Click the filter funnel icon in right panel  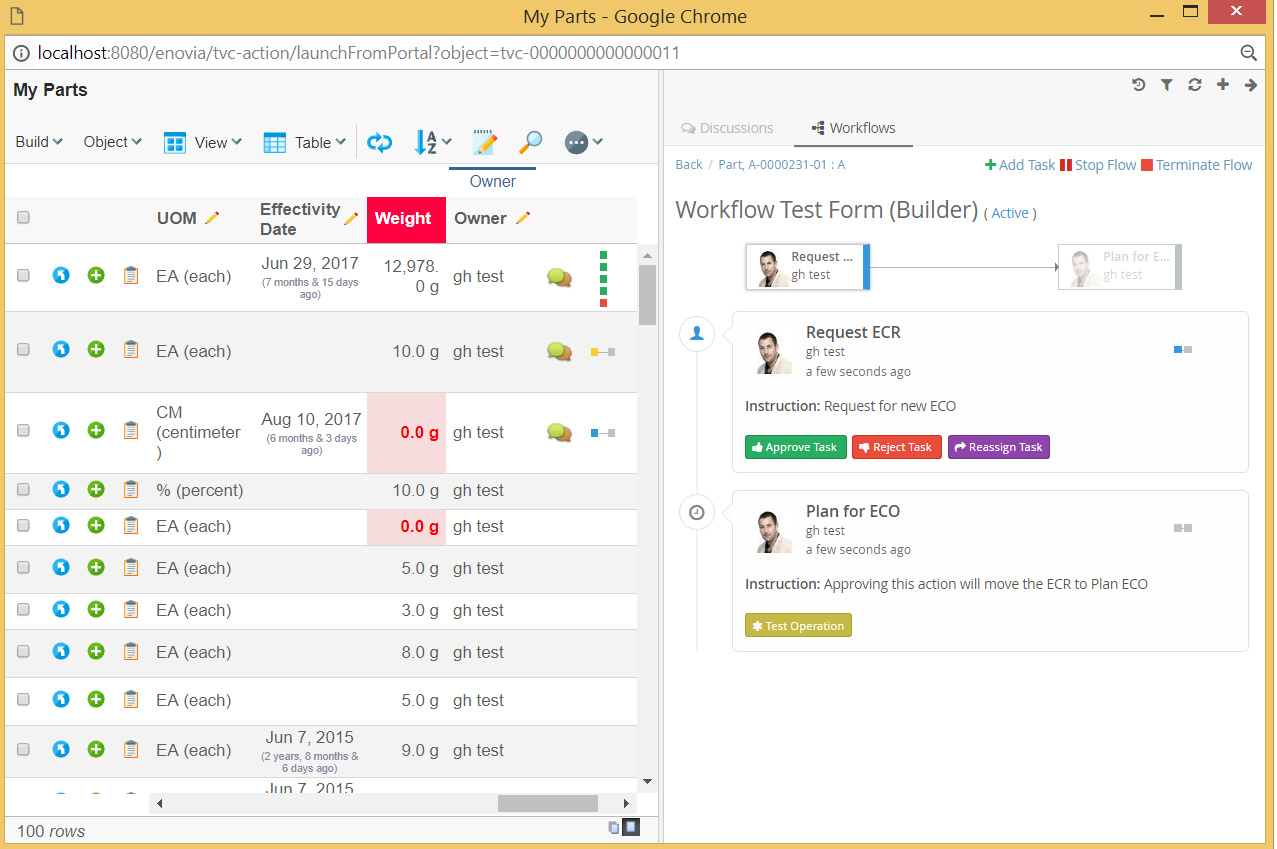pos(1166,85)
